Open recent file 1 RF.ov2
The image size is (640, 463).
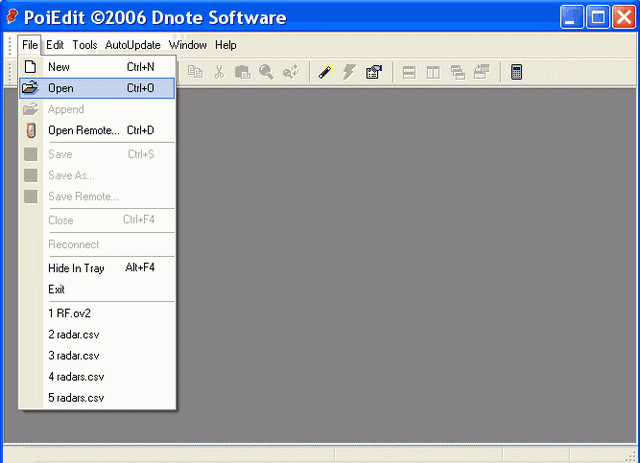pyautogui.click(x=71, y=313)
